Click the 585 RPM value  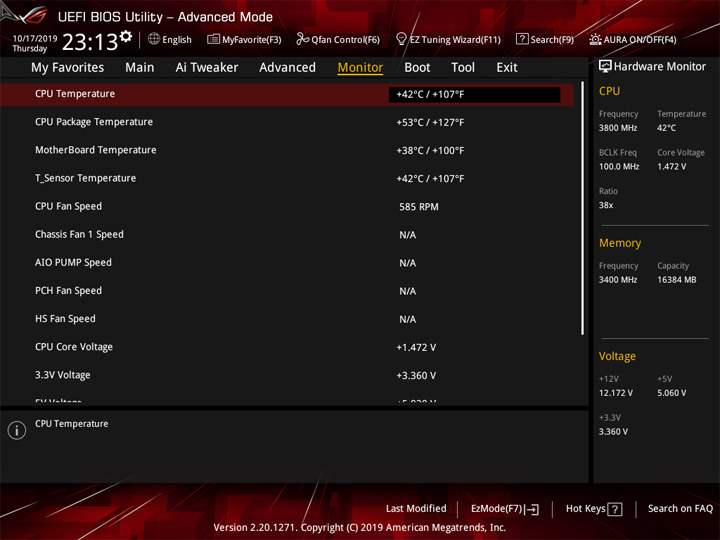(x=419, y=207)
